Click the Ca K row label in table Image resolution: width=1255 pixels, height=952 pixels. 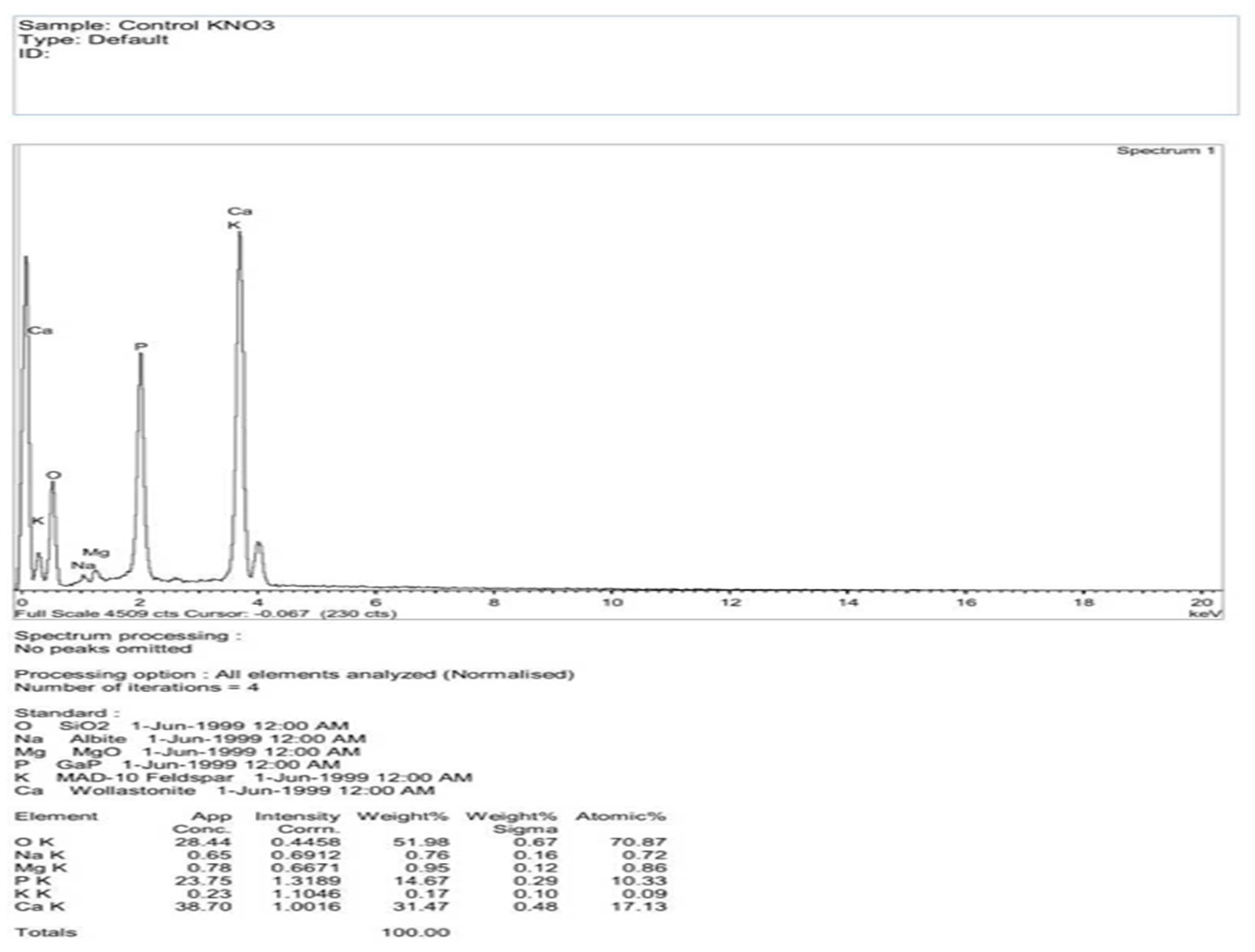click(x=40, y=906)
